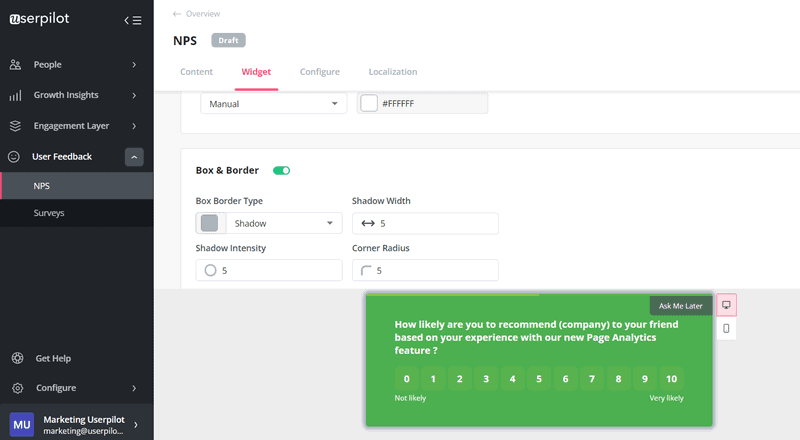Viewport: 800px width, 440px height.
Task: Click NPS score 7 button
Action: coord(592,379)
